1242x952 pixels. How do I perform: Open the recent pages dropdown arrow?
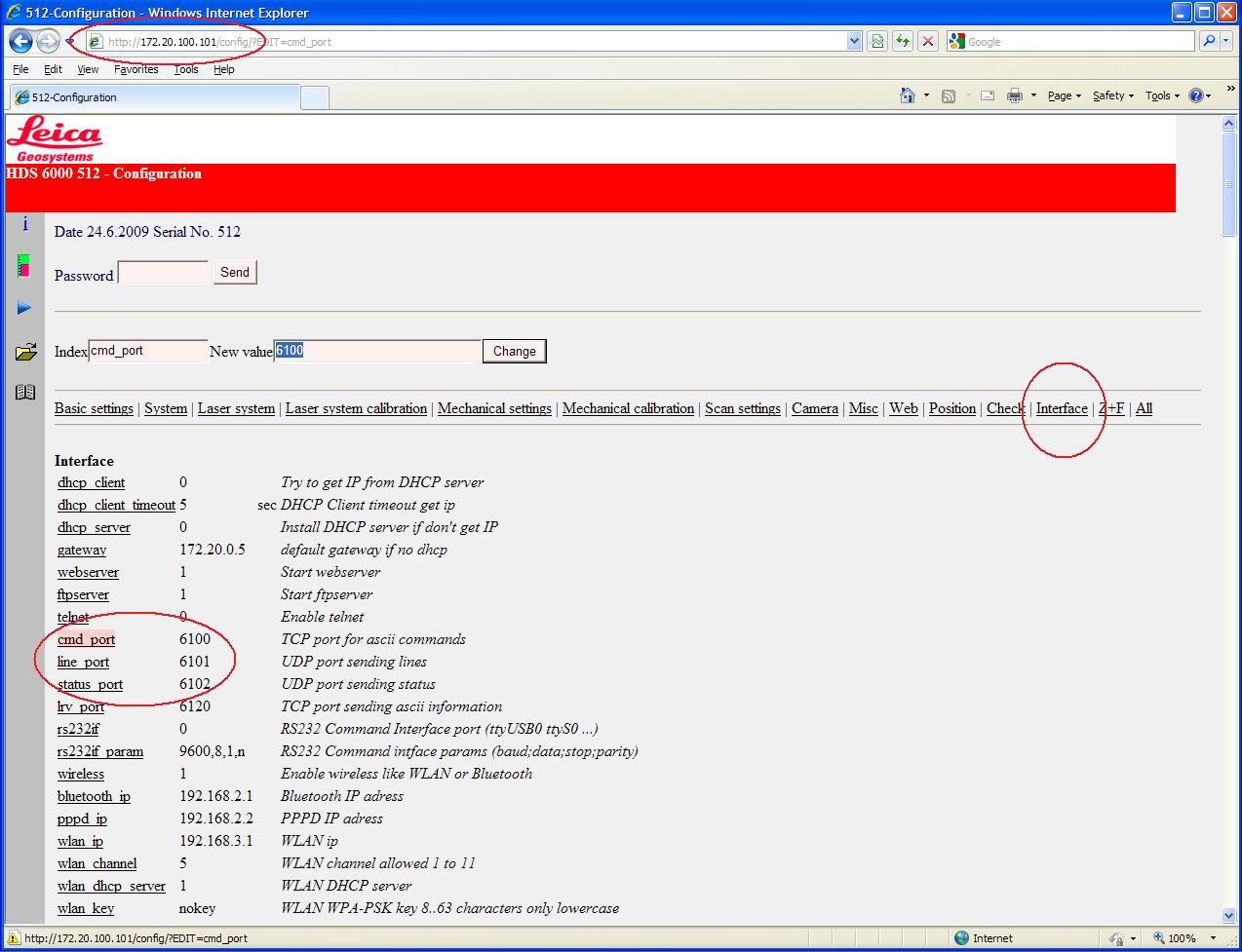[70, 42]
